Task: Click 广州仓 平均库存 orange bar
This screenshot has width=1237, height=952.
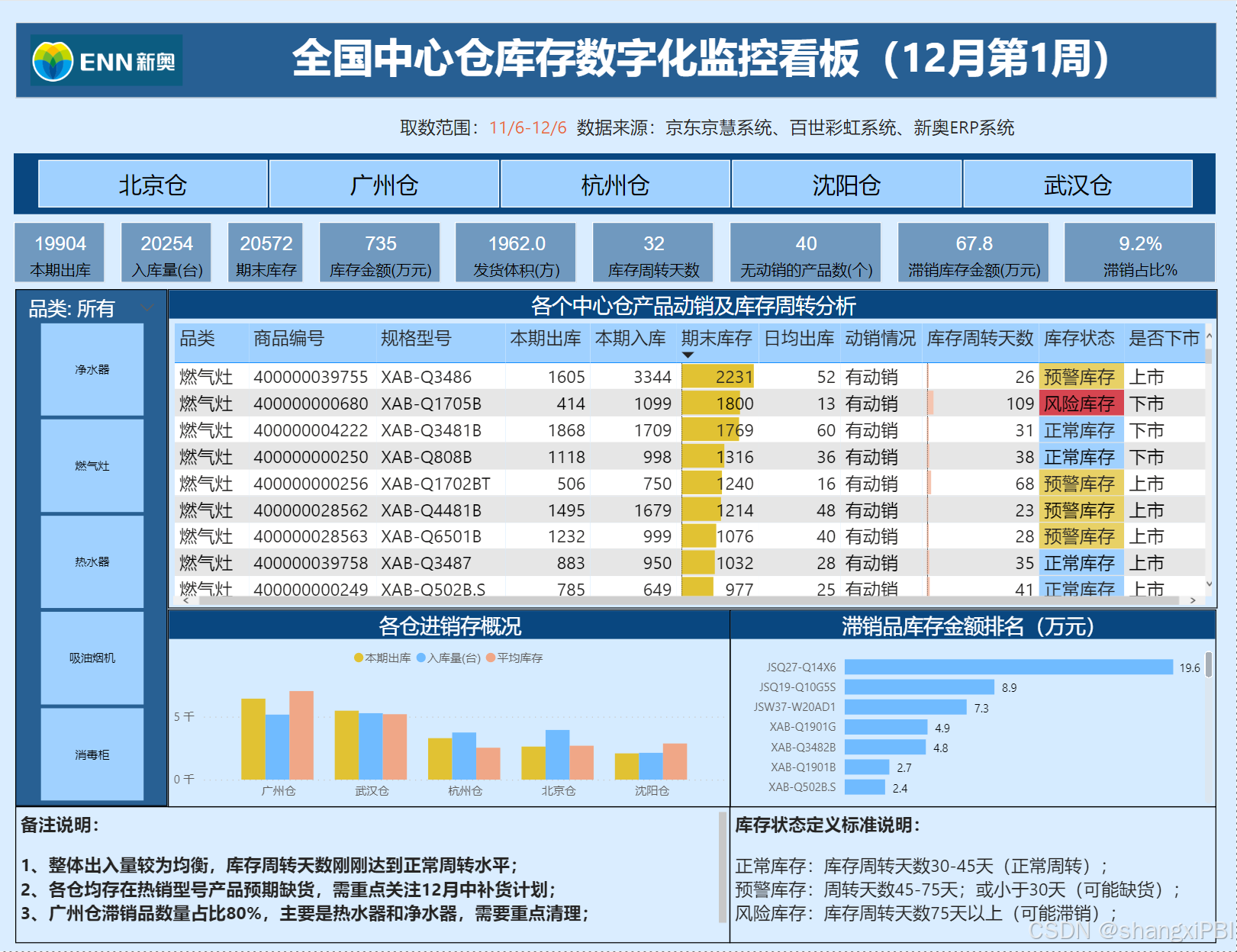Action: [x=301, y=735]
